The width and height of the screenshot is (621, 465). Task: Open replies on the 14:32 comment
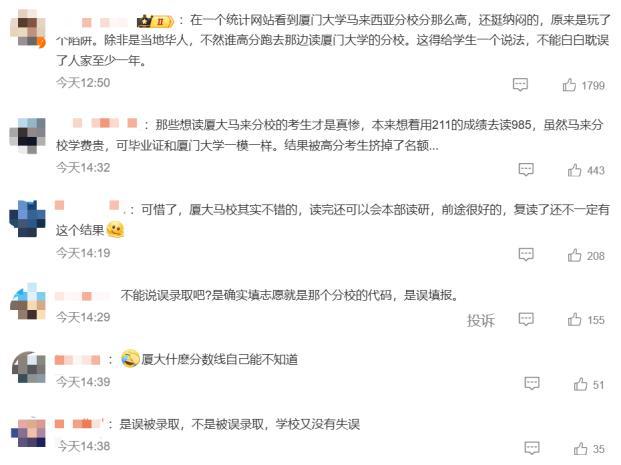click(526, 170)
